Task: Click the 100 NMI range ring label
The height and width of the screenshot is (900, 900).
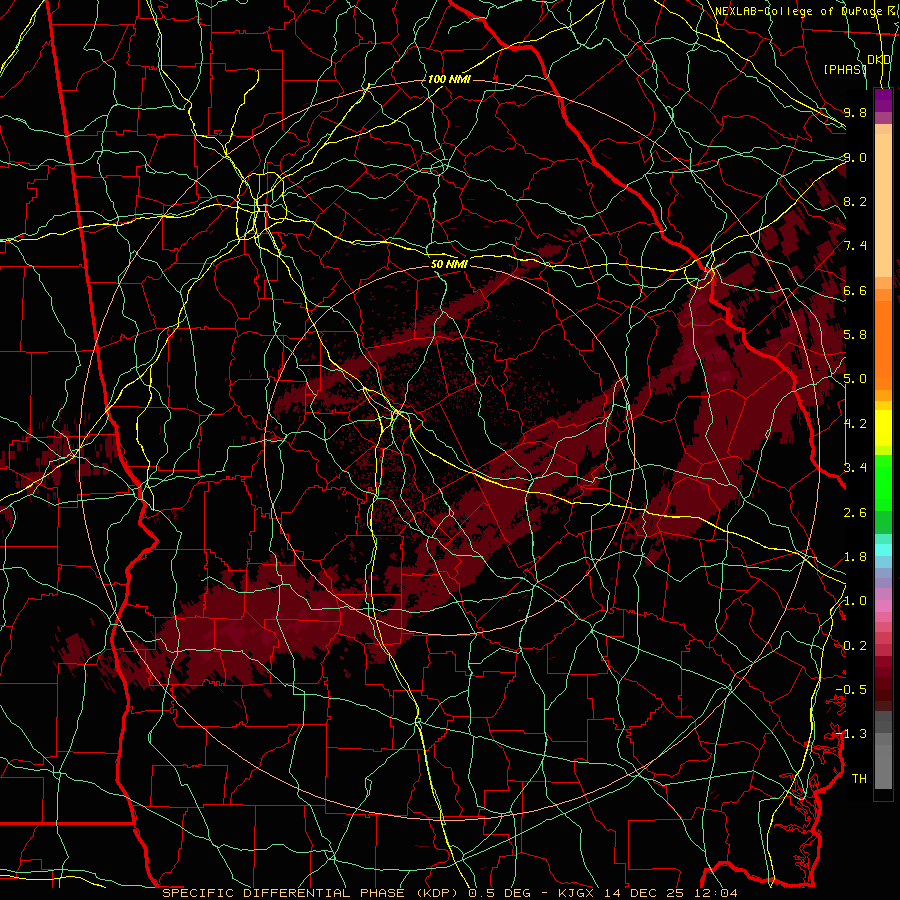Action: (449, 79)
